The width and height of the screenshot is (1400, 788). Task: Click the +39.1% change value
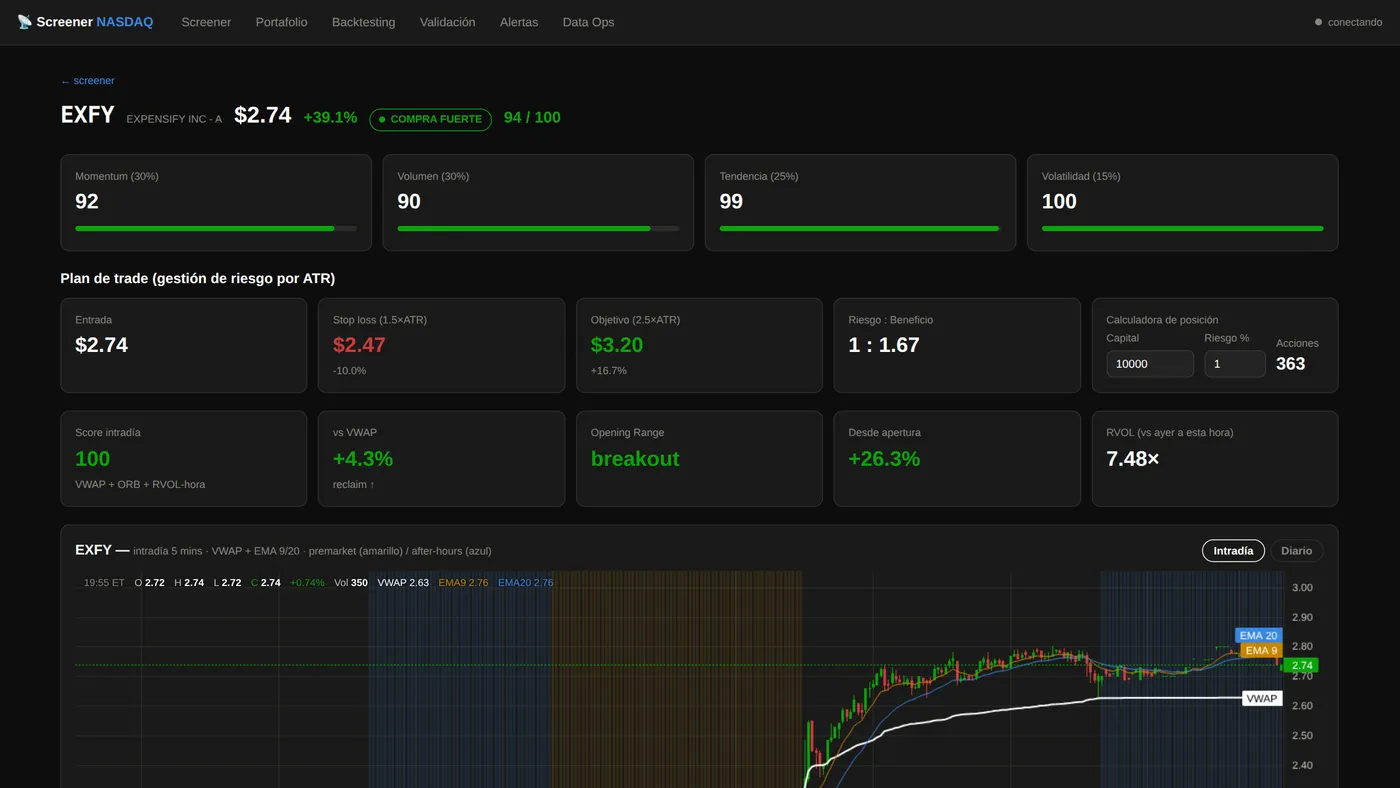[330, 117]
